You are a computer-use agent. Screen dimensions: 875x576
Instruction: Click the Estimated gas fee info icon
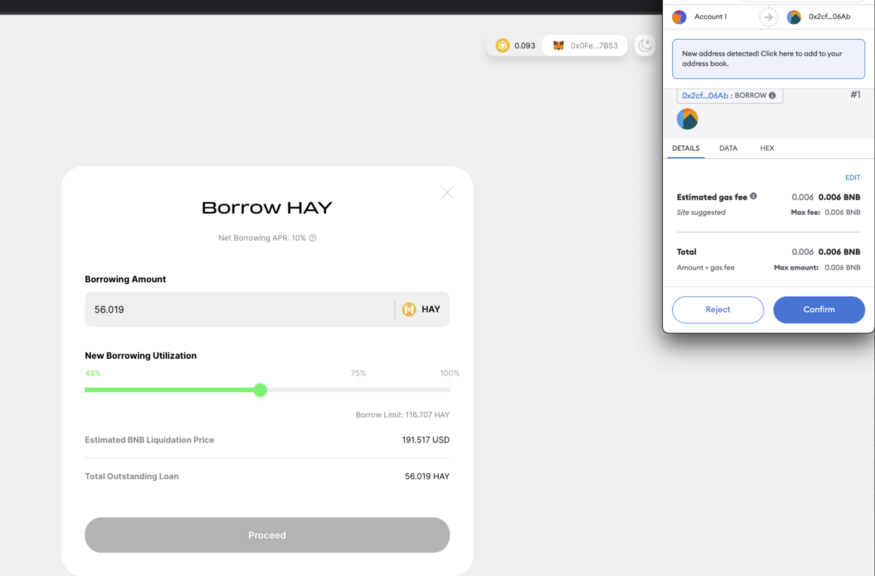(753, 196)
